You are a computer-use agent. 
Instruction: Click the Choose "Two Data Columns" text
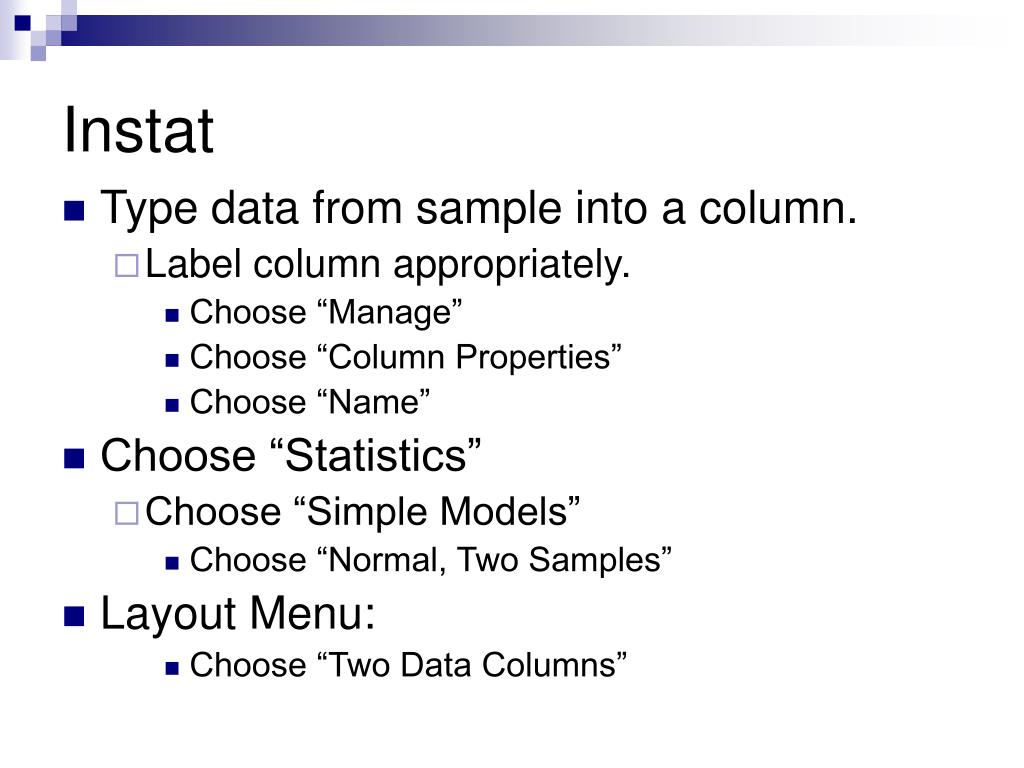408,665
